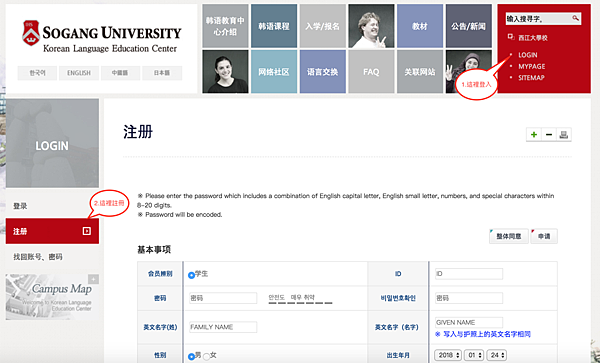Screen dimensions: 600x363
Task: Click the Sogang University logo
Action: (x=101, y=37)
